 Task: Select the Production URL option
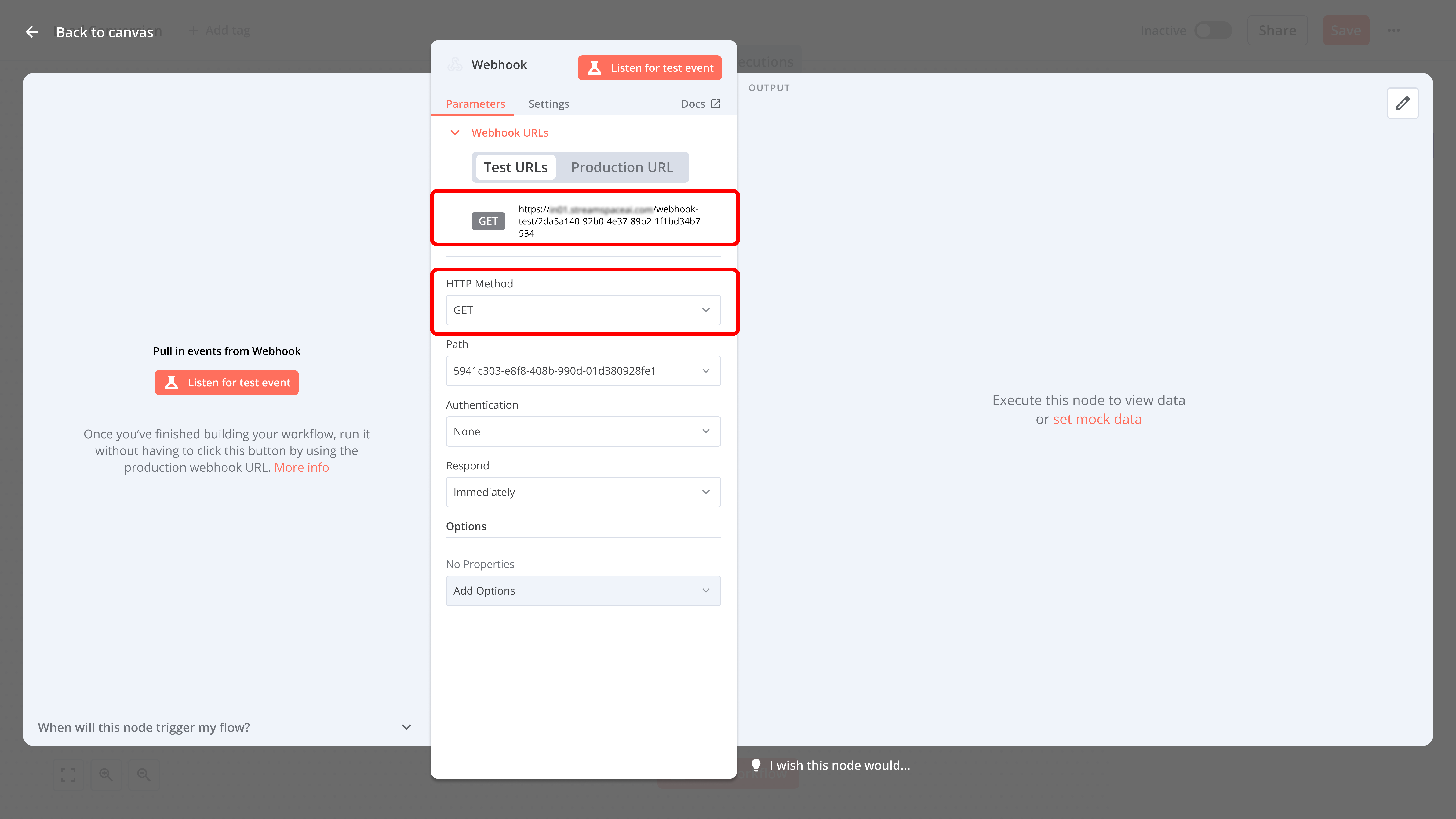click(x=622, y=167)
